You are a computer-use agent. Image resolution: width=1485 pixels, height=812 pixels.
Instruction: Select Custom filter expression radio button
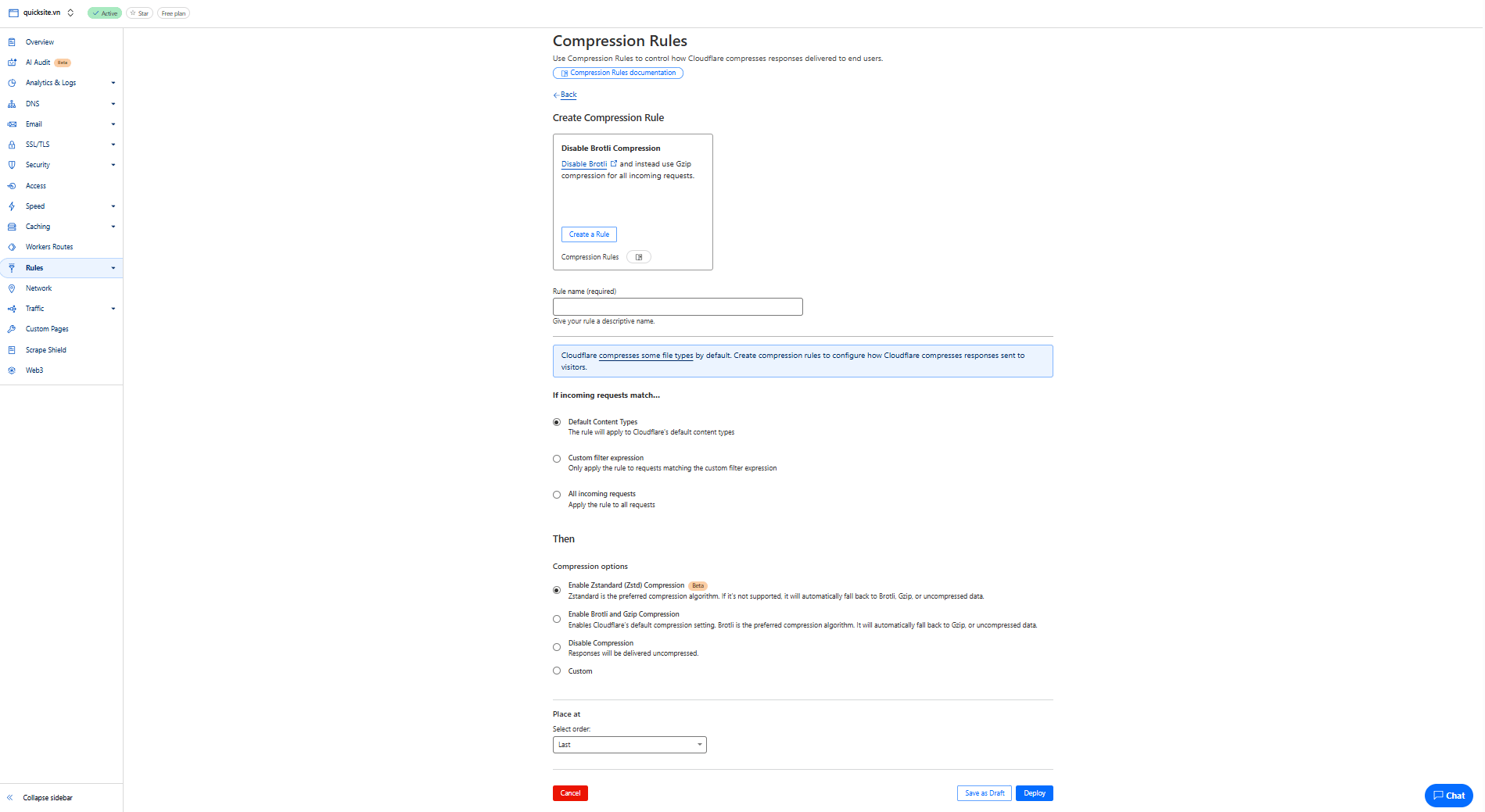557,459
